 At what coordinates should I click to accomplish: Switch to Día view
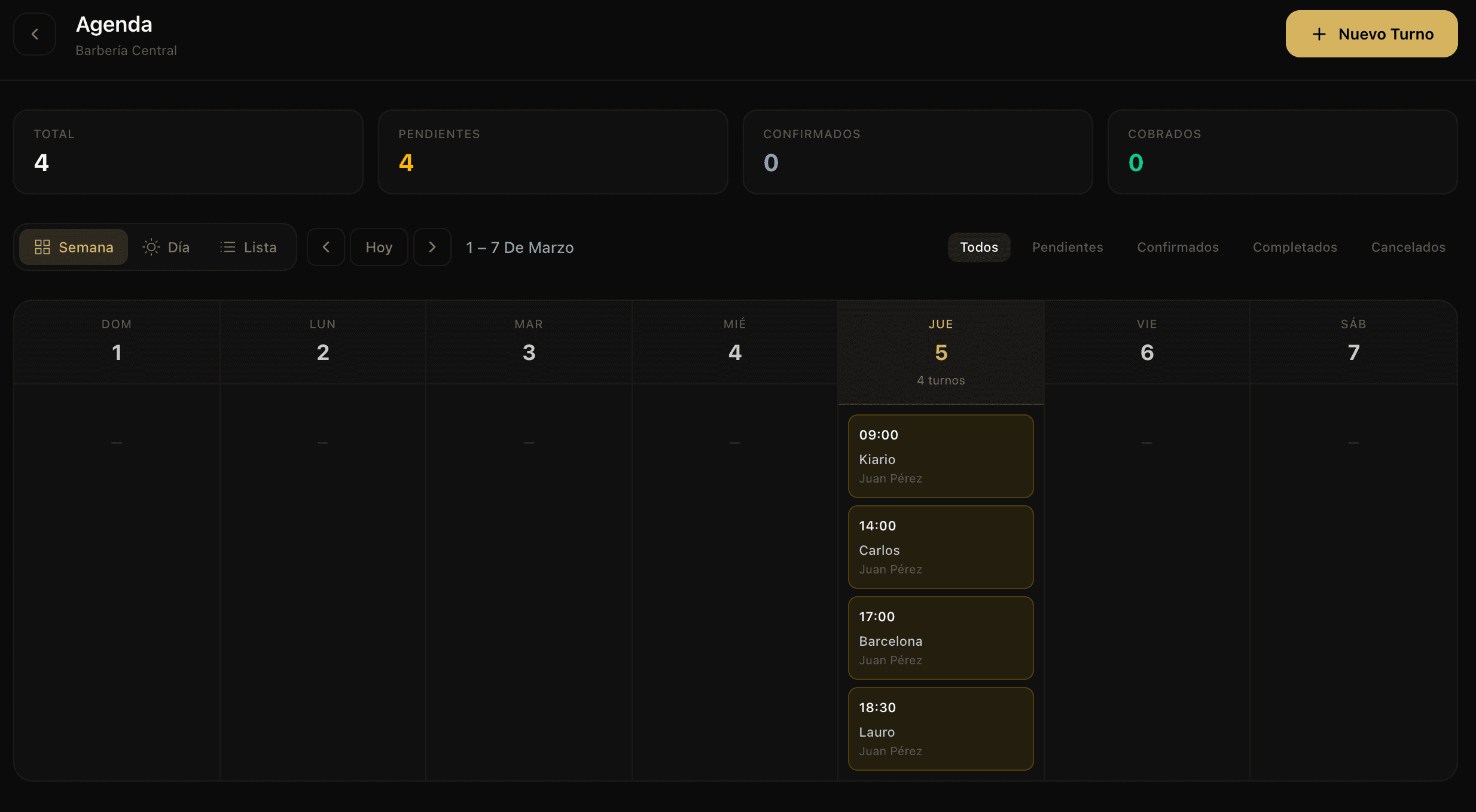point(166,247)
